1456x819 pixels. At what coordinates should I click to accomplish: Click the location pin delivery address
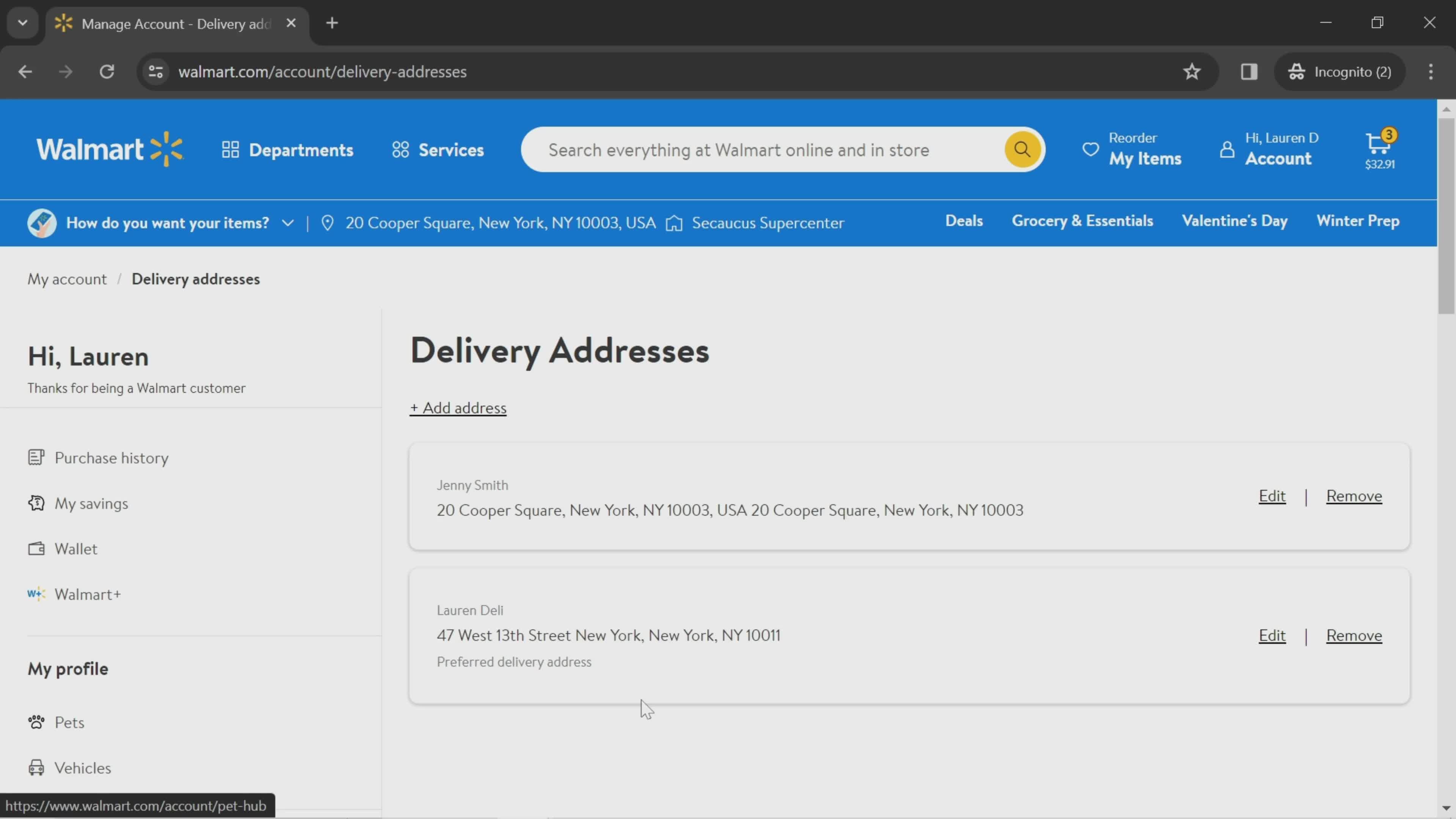click(490, 223)
